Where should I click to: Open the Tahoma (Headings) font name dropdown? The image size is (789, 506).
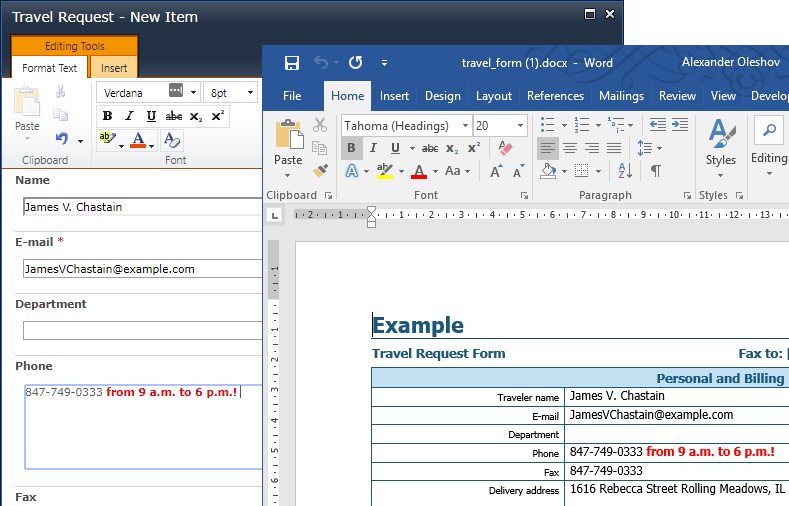pos(465,126)
